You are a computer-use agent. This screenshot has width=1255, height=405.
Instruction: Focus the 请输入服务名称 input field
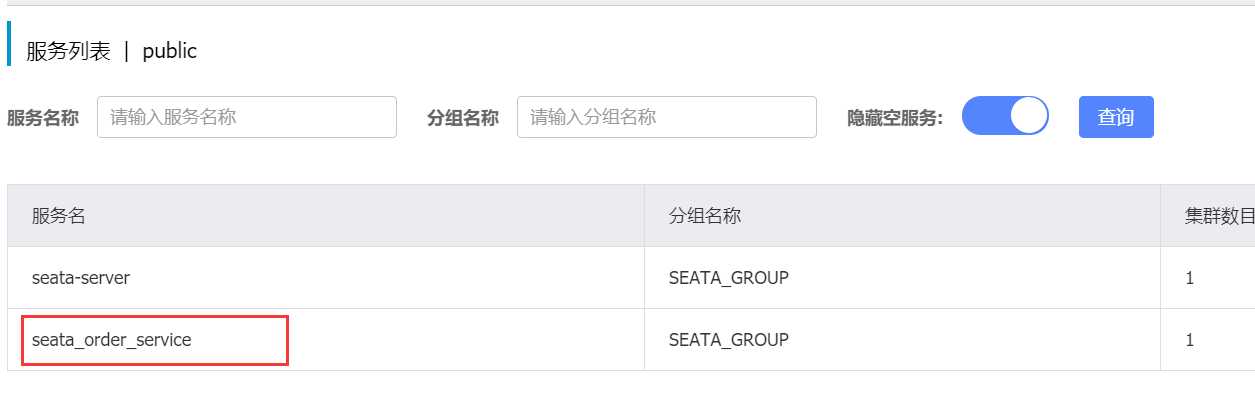tap(247, 117)
